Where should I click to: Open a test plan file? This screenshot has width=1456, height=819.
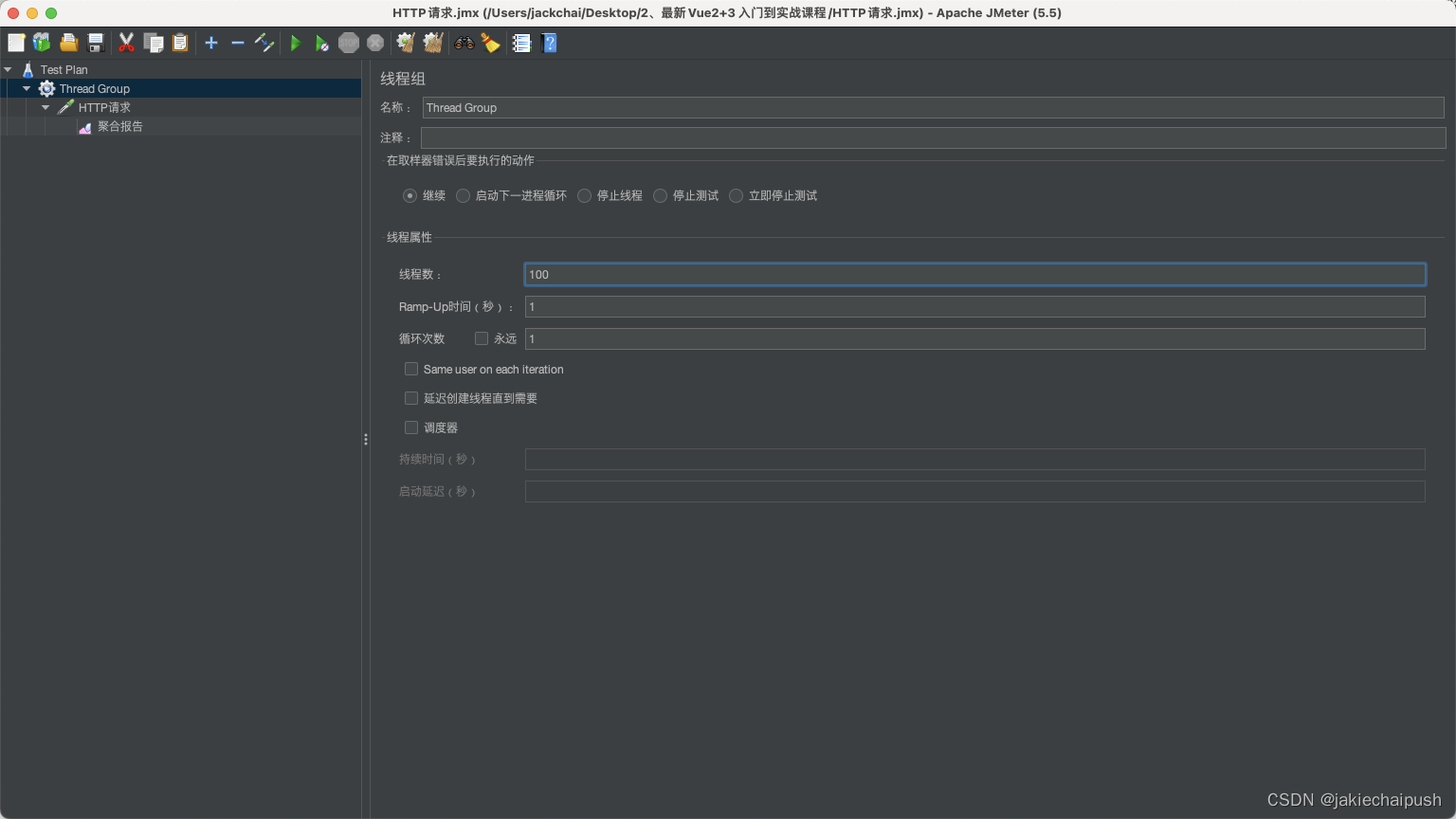tap(68, 43)
